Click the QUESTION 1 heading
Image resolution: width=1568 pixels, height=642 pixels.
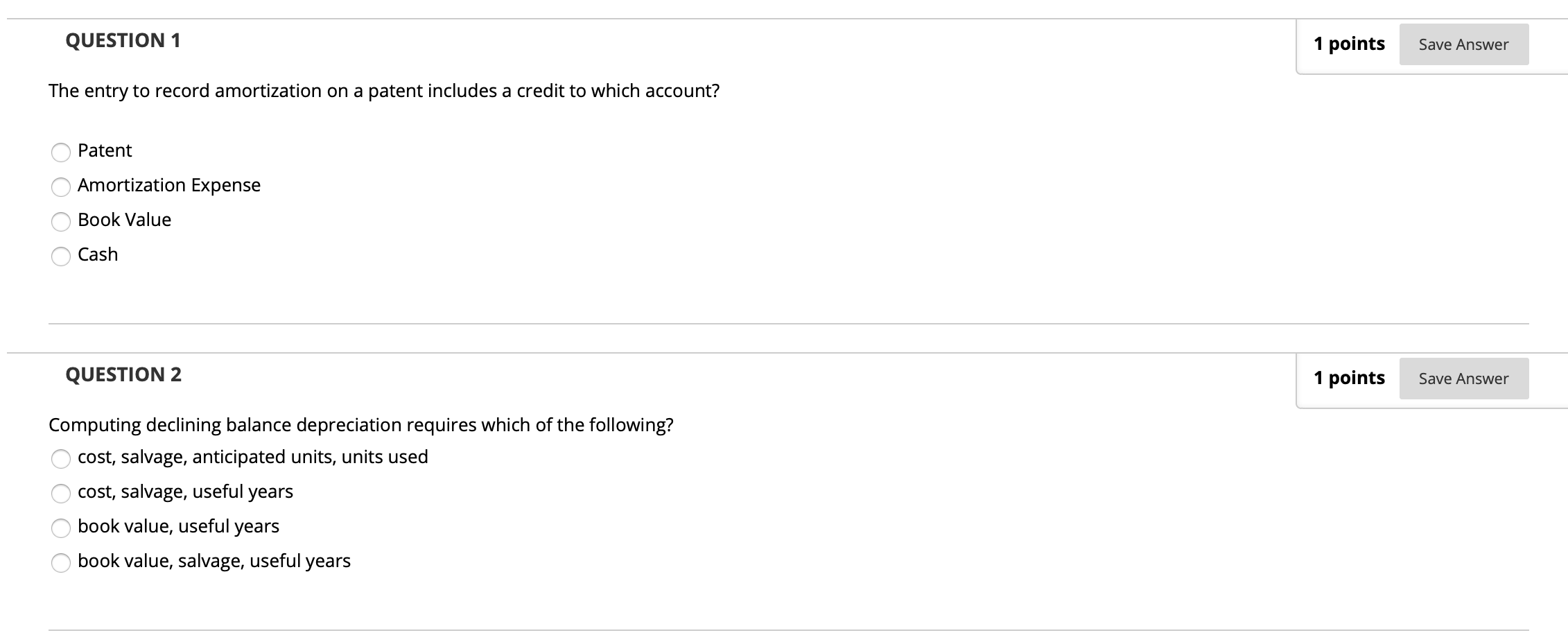click(123, 40)
